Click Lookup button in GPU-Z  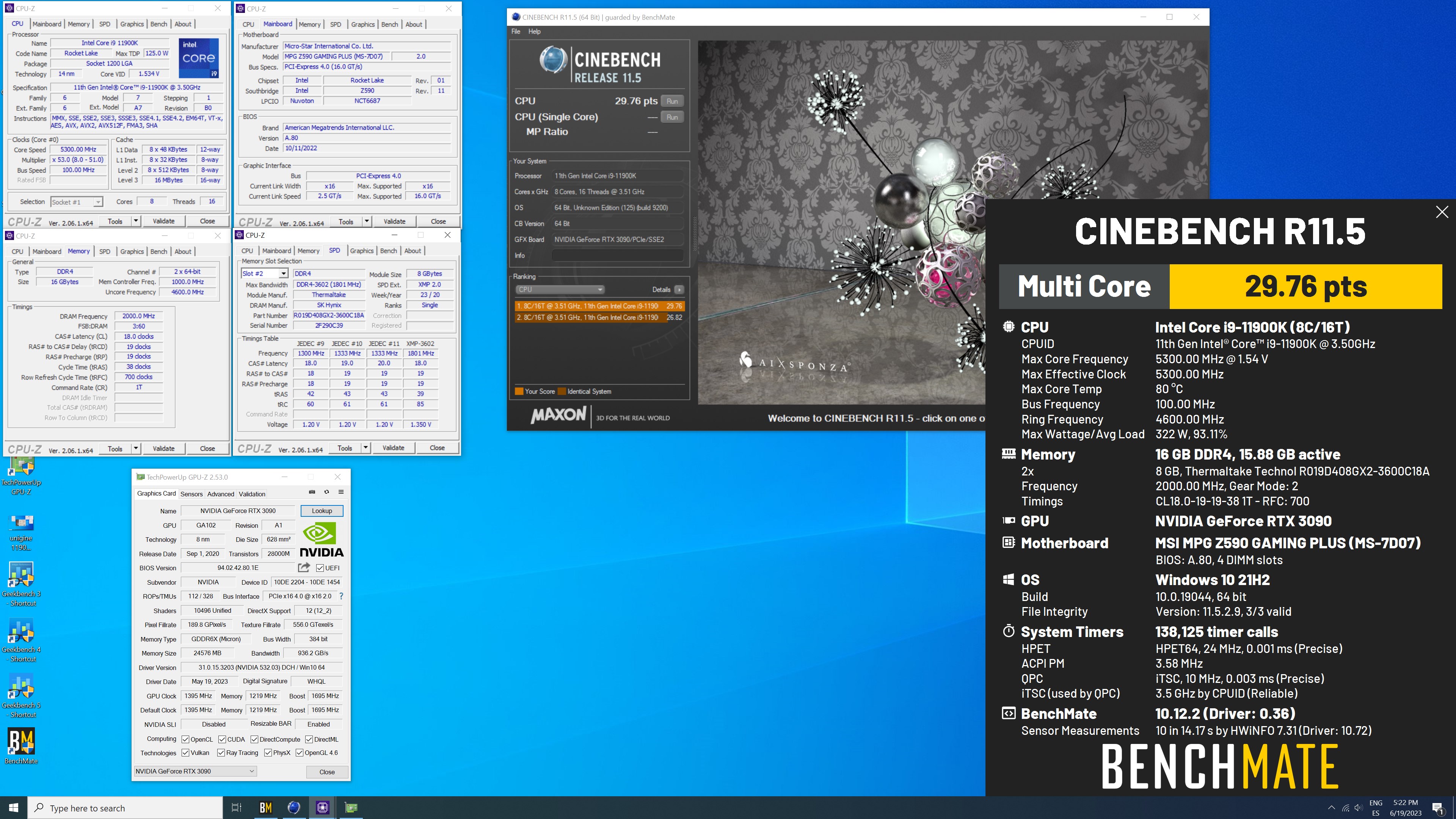[322, 510]
